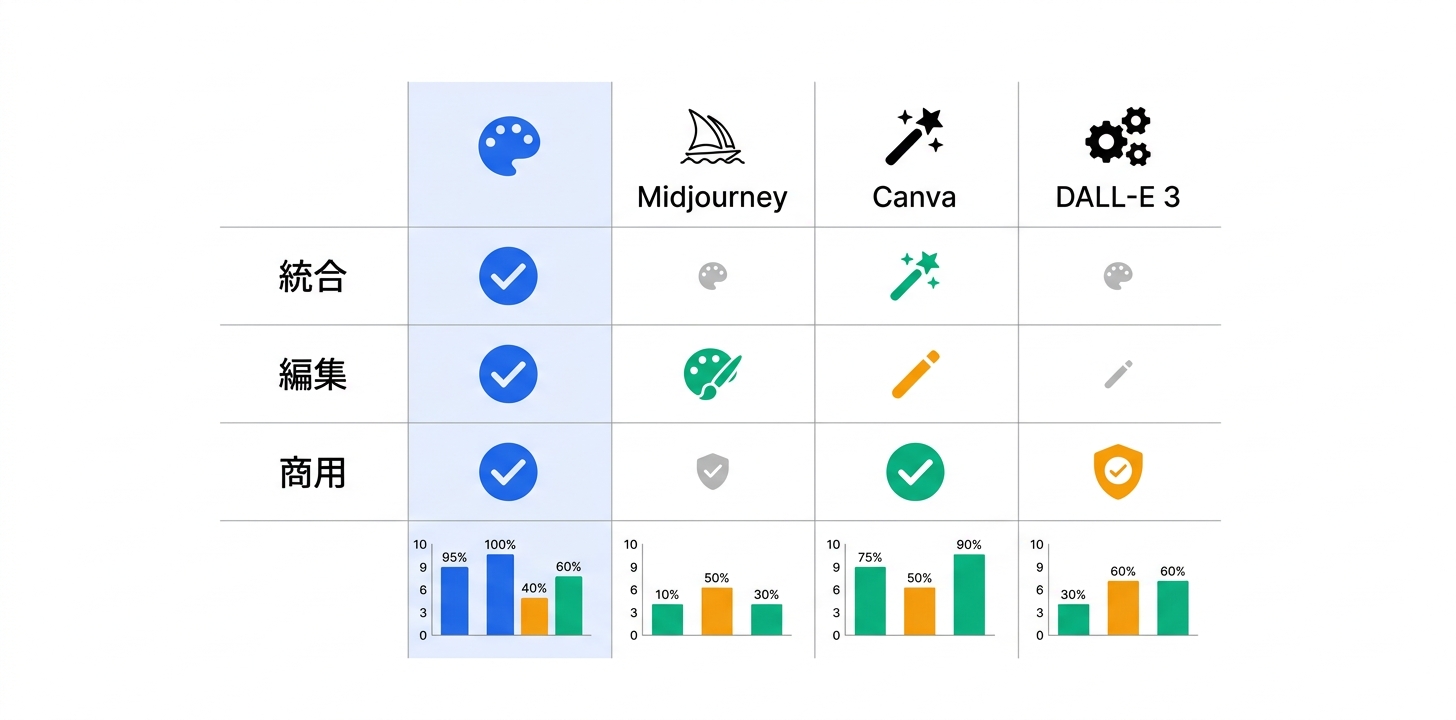Click the 商用 row label
Screen dimensions: 1456x720
(x=312, y=472)
